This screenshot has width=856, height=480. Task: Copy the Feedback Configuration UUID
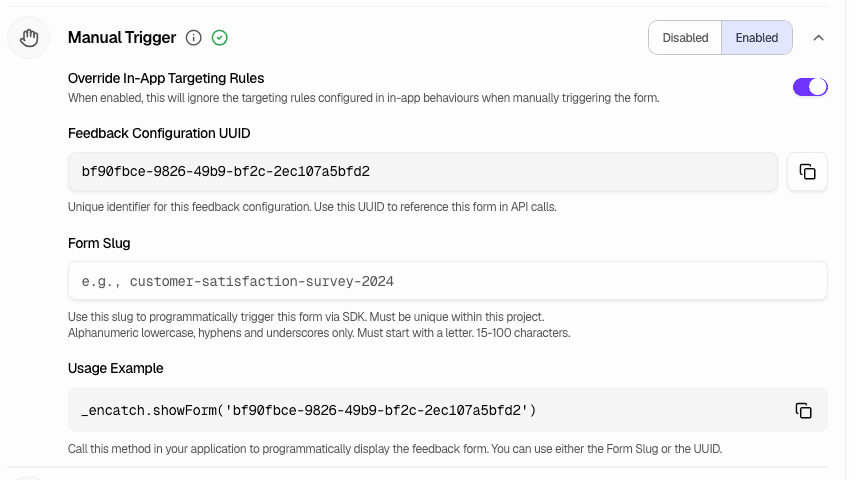pyautogui.click(x=807, y=171)
